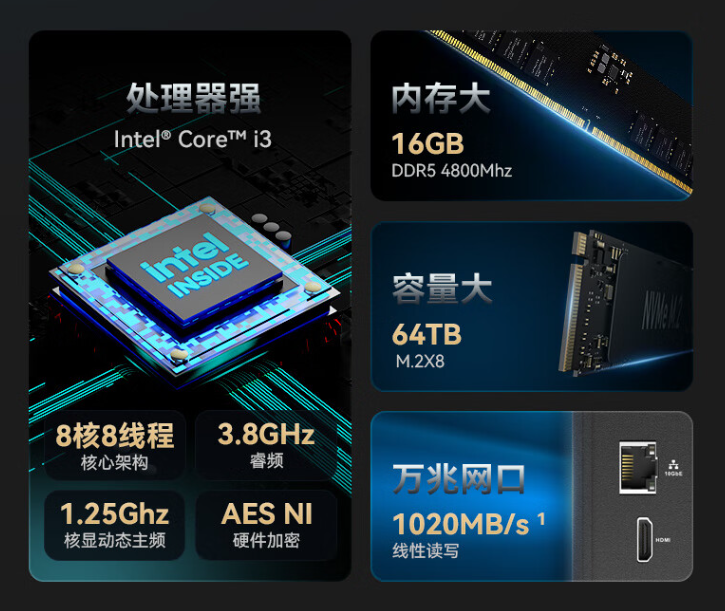Open the 容量大 64TB storage card

coord(532,306)
